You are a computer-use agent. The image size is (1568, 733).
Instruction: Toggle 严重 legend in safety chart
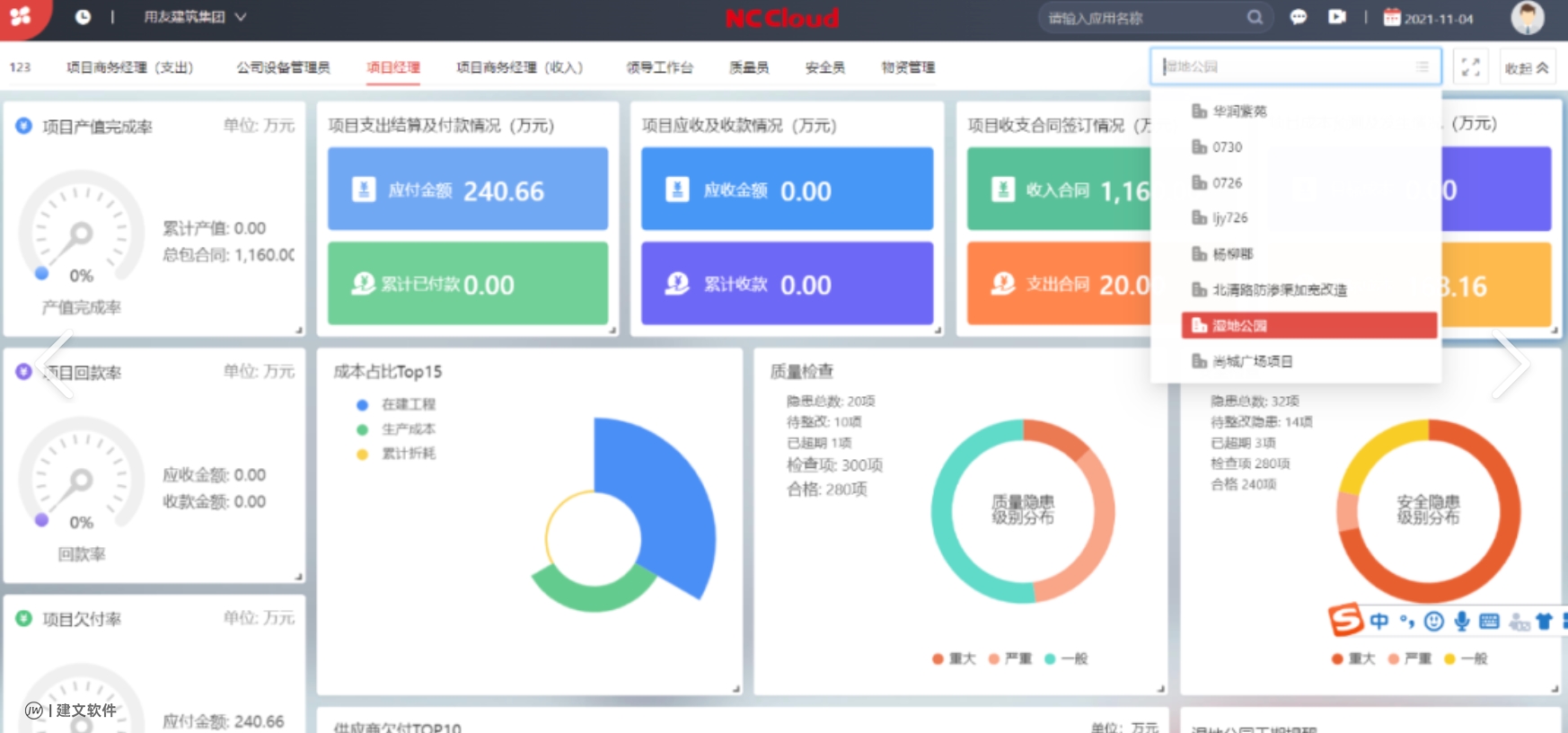tap(1409, 658)
